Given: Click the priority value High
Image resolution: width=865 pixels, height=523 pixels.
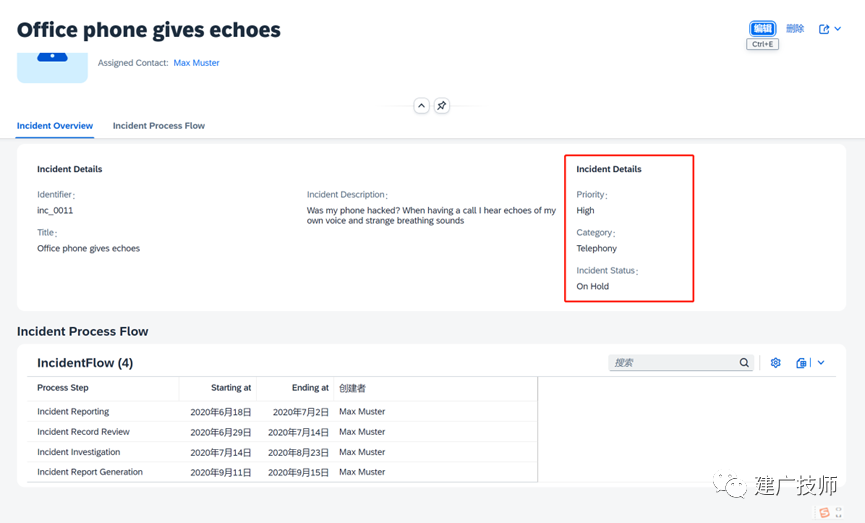Looking at the screenshot, I should tap(585, 210).
